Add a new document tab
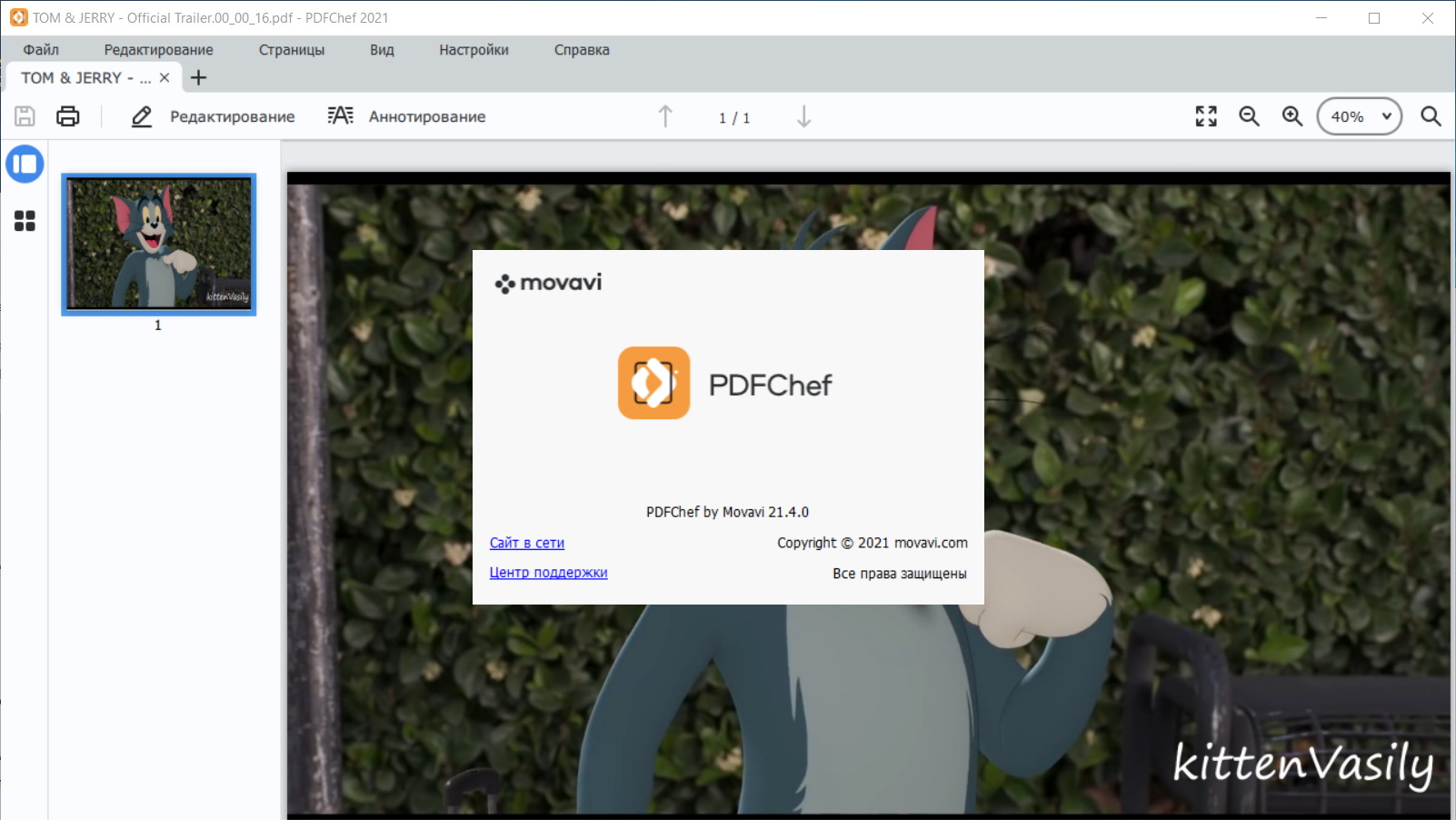This screenshot has height=820, width=1456. point(198,78)
